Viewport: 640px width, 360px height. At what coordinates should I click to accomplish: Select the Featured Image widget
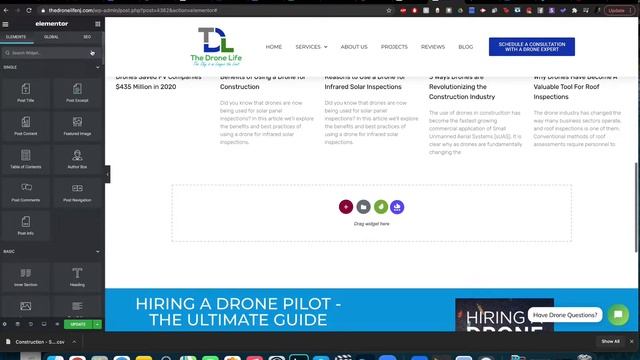click(77, 126)
